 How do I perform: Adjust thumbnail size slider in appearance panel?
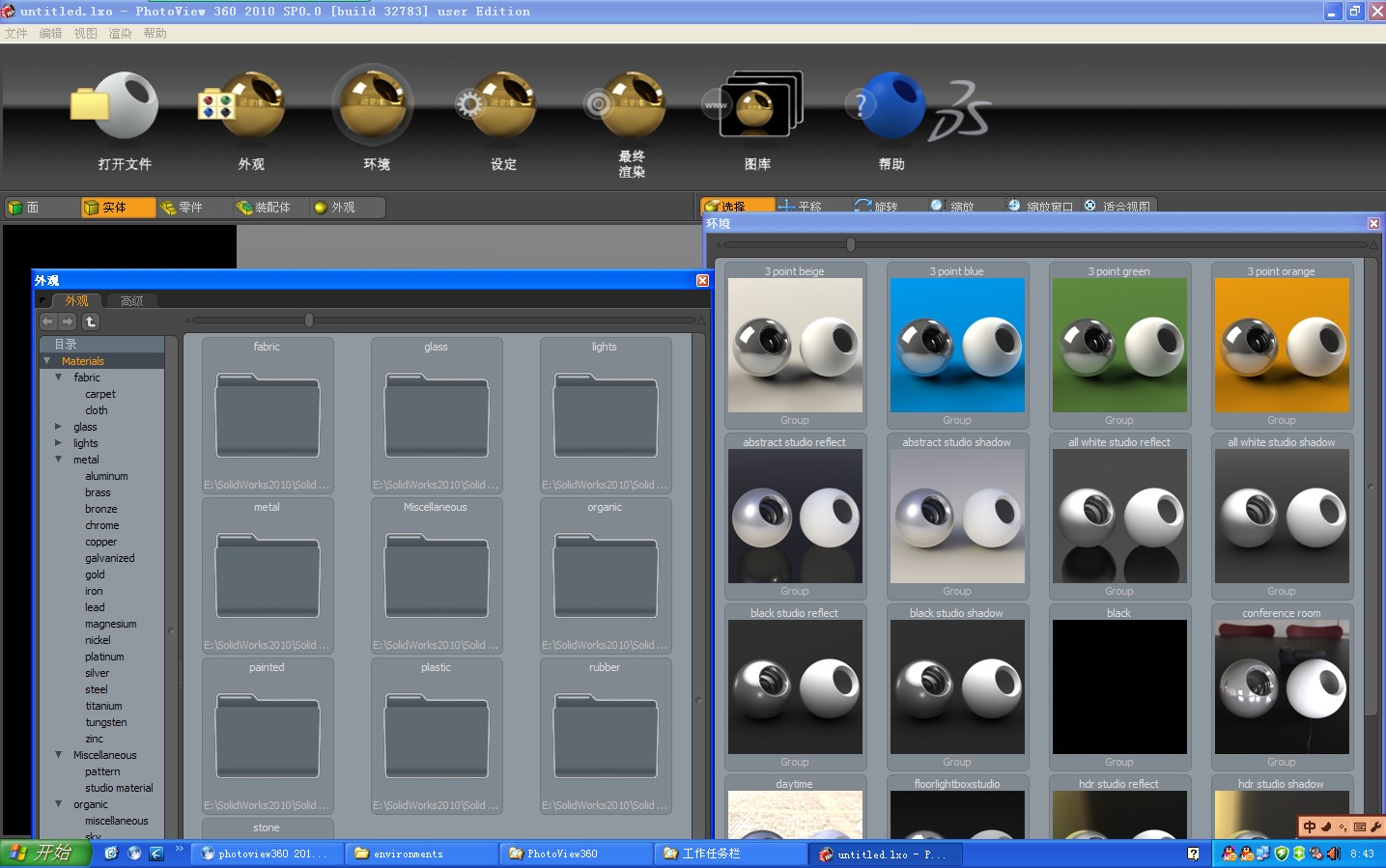click(x=309, y=320)
